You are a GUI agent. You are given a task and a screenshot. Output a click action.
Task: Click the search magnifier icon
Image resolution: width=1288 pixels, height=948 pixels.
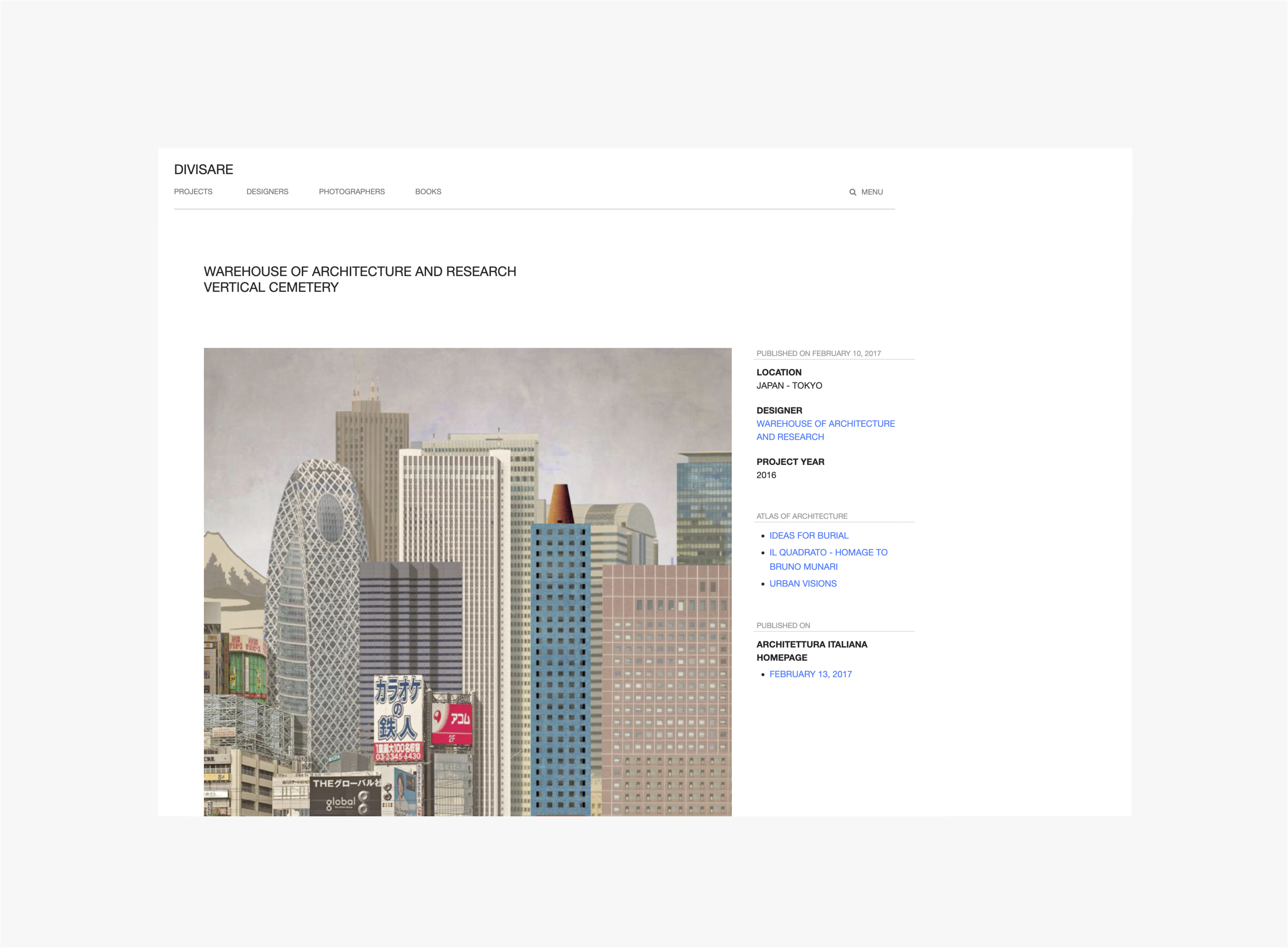pos(853,192)
